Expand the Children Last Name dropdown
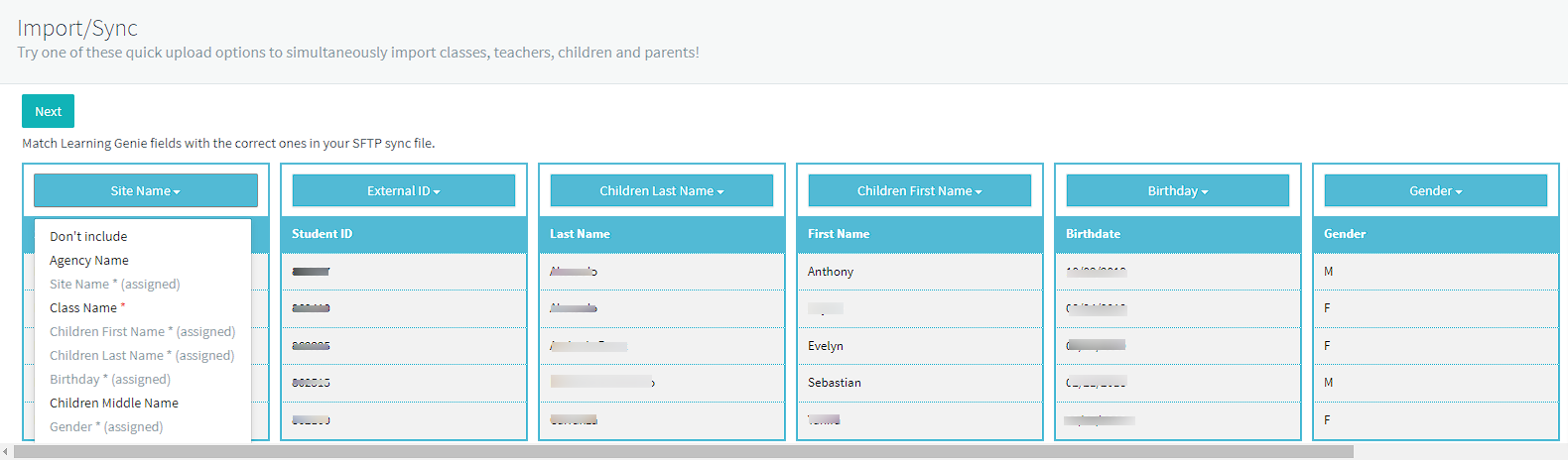This screenshot has height=465, width=1568. (662, 190)
